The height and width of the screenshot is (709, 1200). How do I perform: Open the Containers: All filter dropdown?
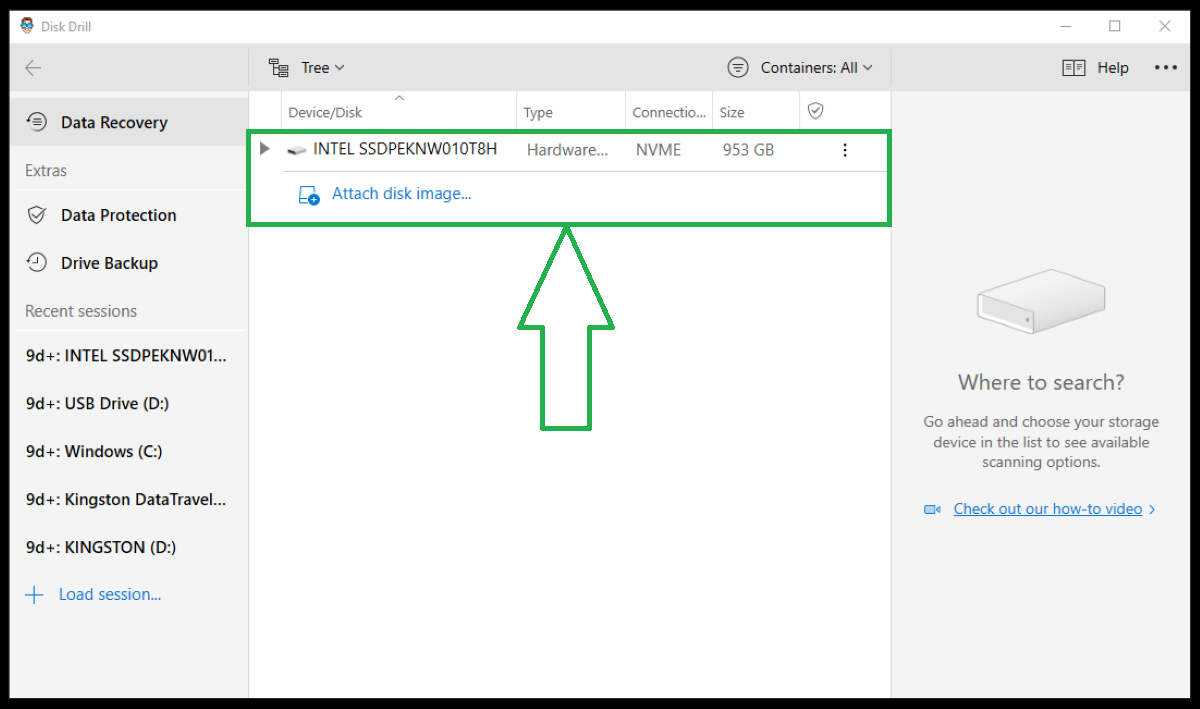[x=800, y=68]
